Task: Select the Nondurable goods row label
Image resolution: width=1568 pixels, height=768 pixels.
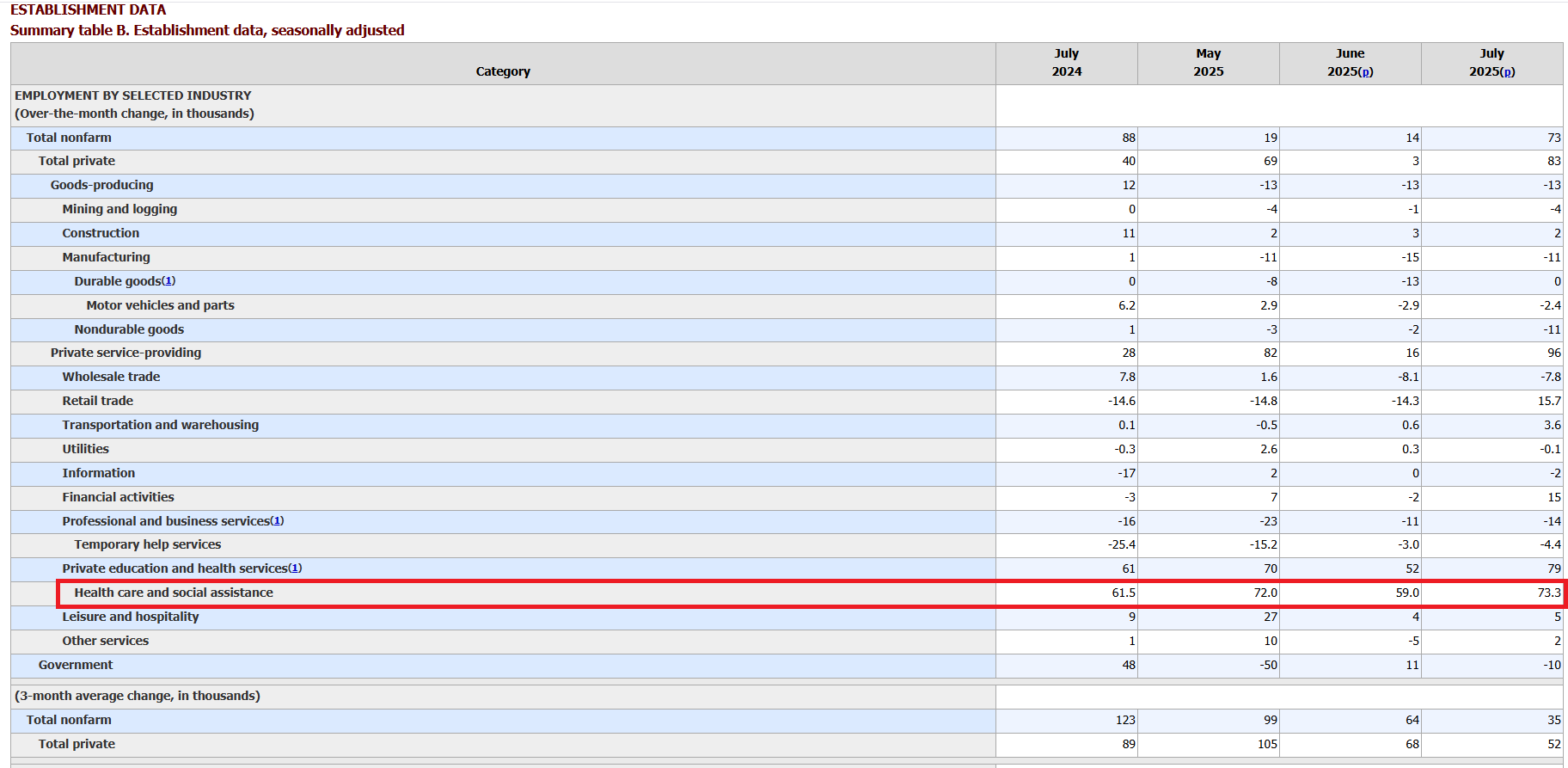Action: [129, 329]
